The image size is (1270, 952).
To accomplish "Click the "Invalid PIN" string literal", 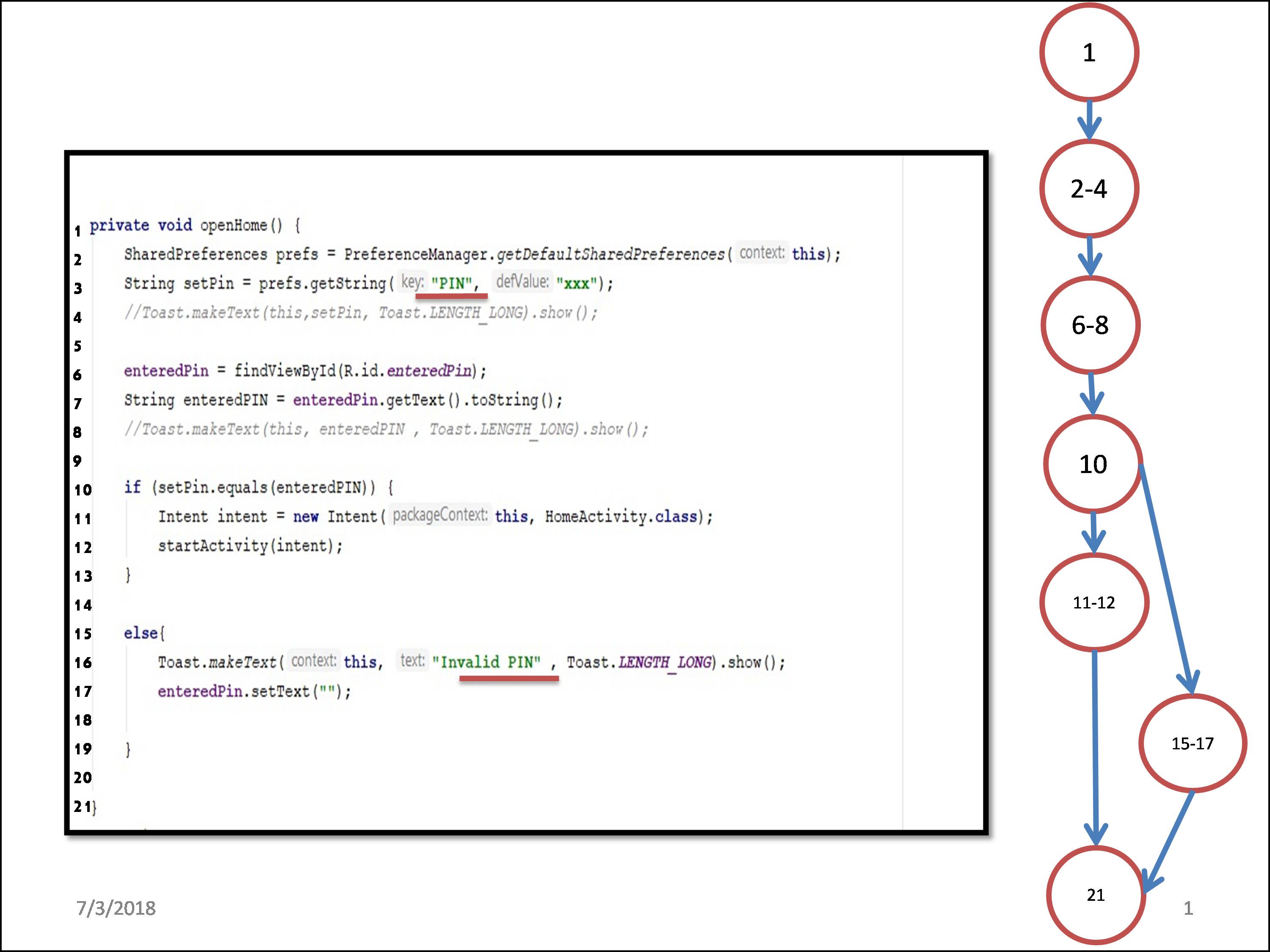I will coord(487,662).
